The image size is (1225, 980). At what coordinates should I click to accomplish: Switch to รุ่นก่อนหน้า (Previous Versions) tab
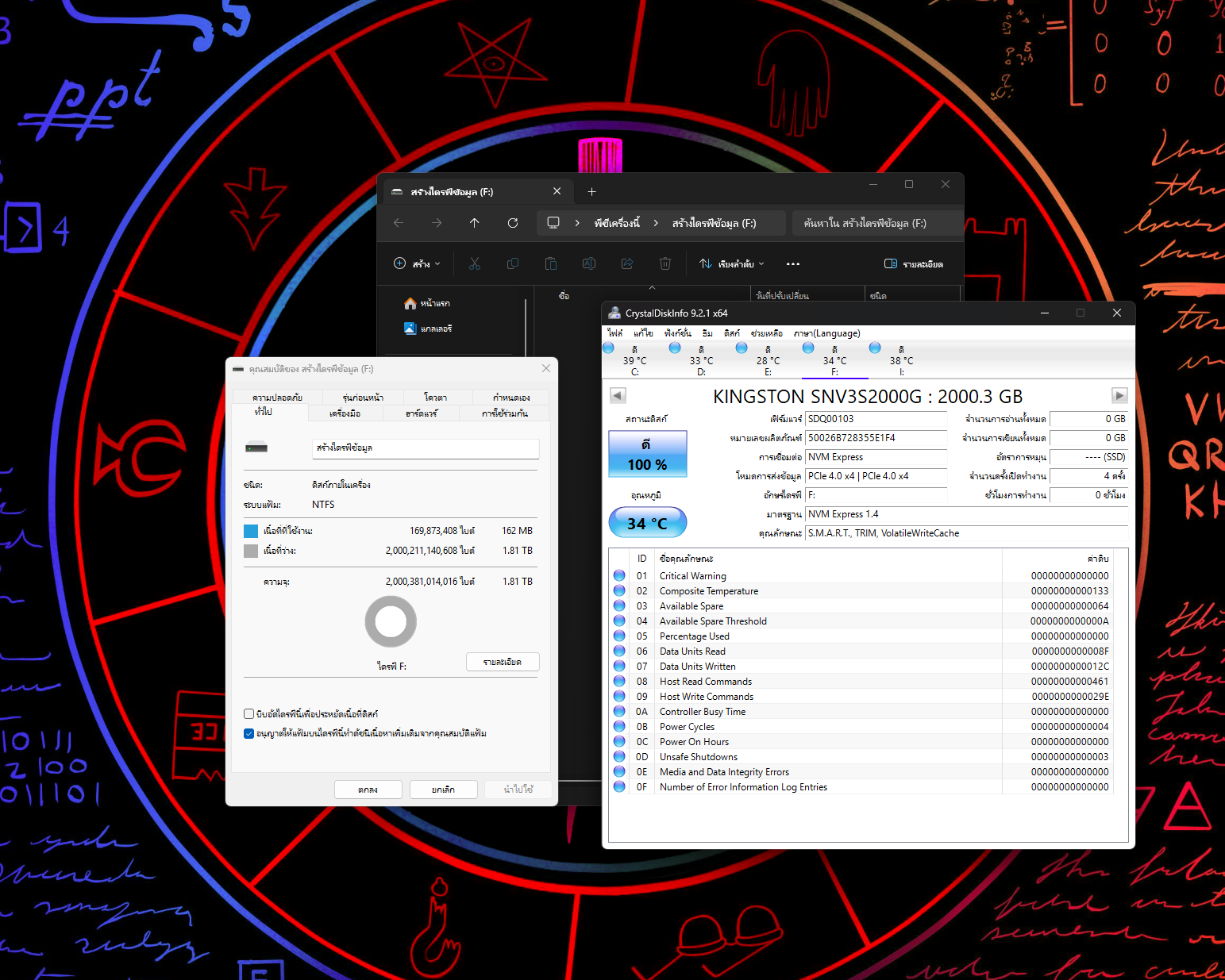pyautogui.click(x=363, y=397)
